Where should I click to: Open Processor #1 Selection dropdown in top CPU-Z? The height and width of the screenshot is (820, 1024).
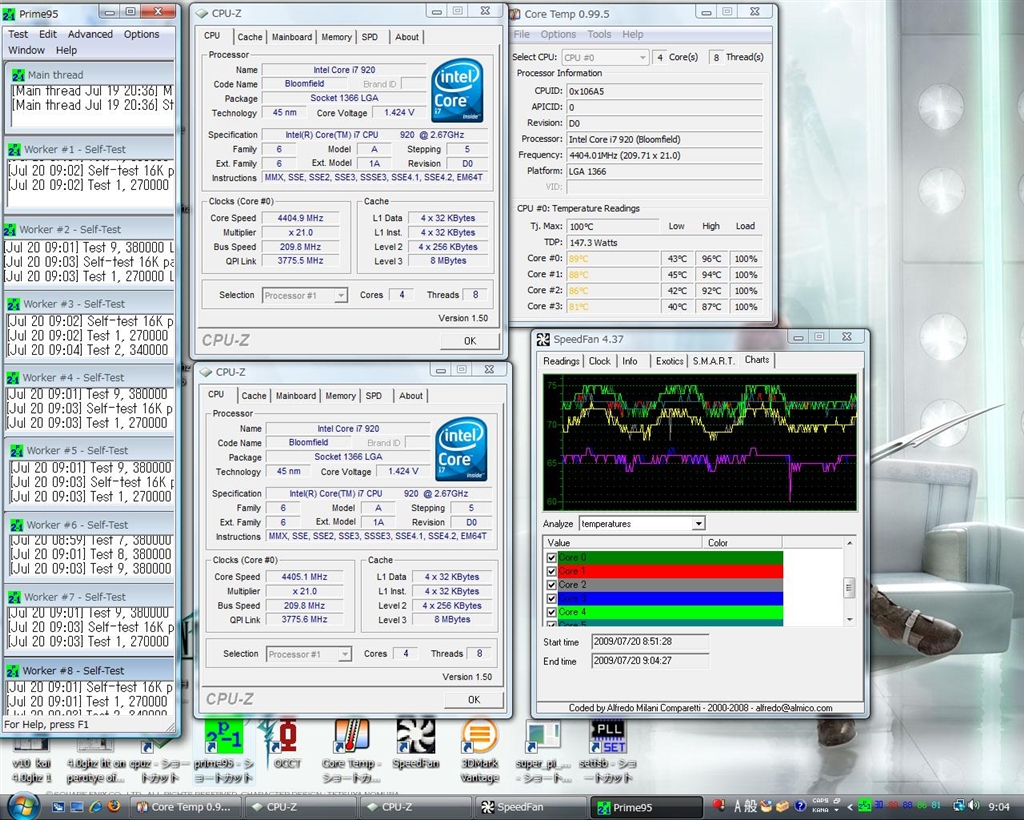coord(341,296)
